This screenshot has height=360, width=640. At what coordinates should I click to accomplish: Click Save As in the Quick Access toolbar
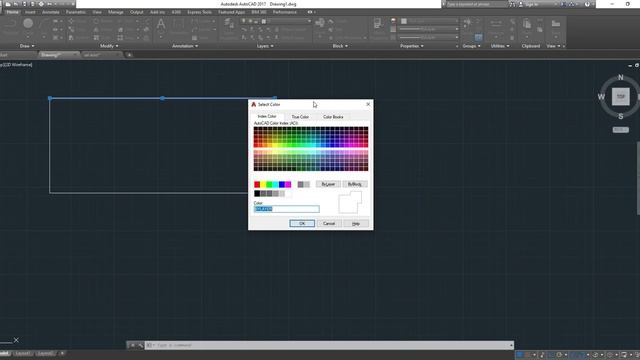coord(32,4)
